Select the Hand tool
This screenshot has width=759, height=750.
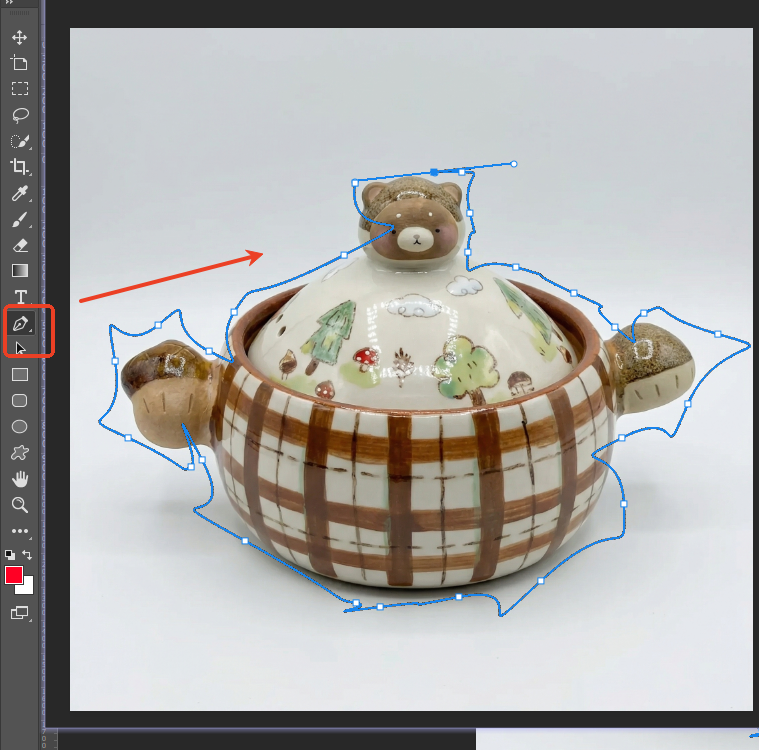point(19,478)
